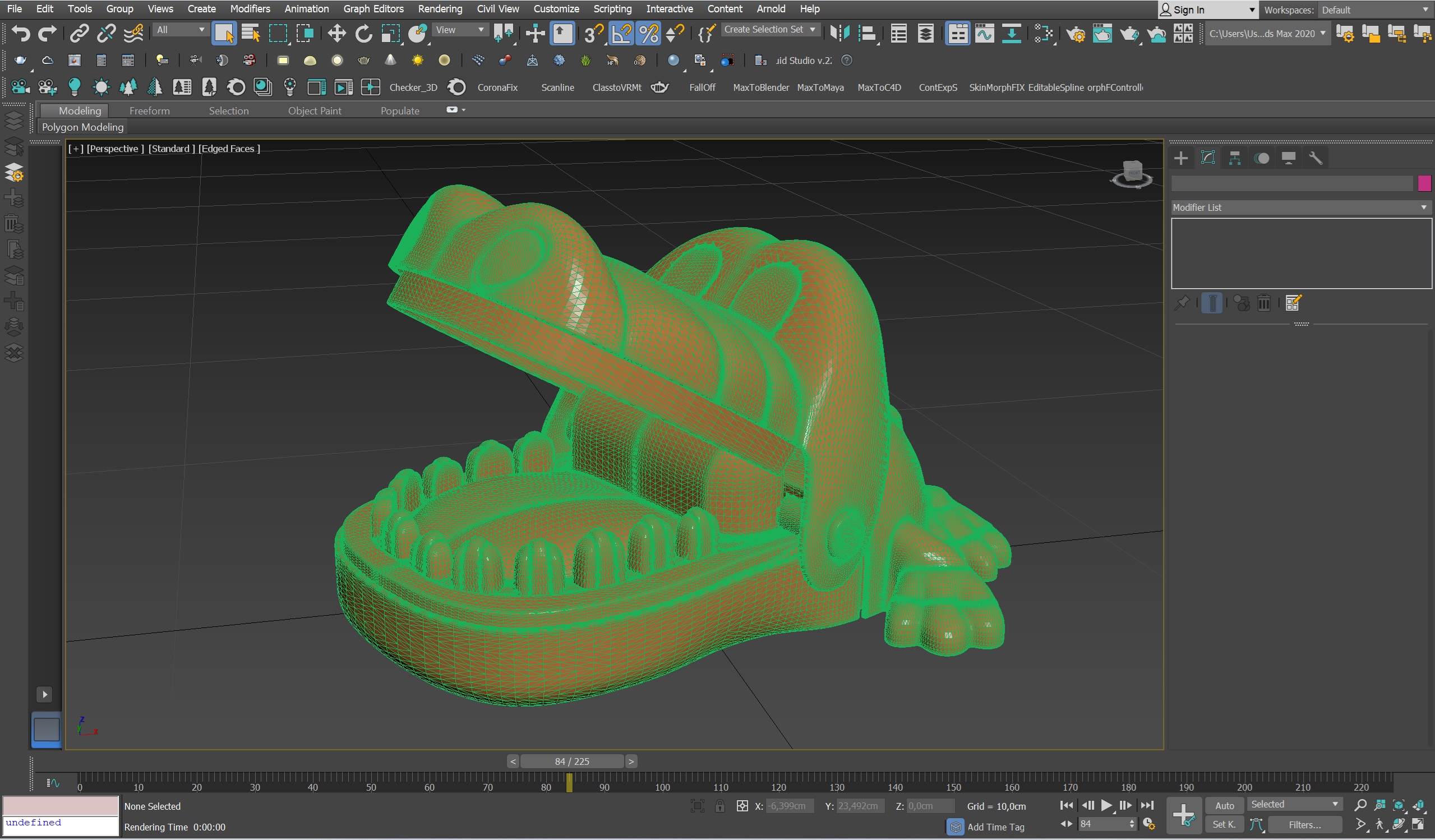Click the CoronaFix toolbar button
Image resolution: width=1435 pixels, height=840 pixels.
tap(497, 87)
